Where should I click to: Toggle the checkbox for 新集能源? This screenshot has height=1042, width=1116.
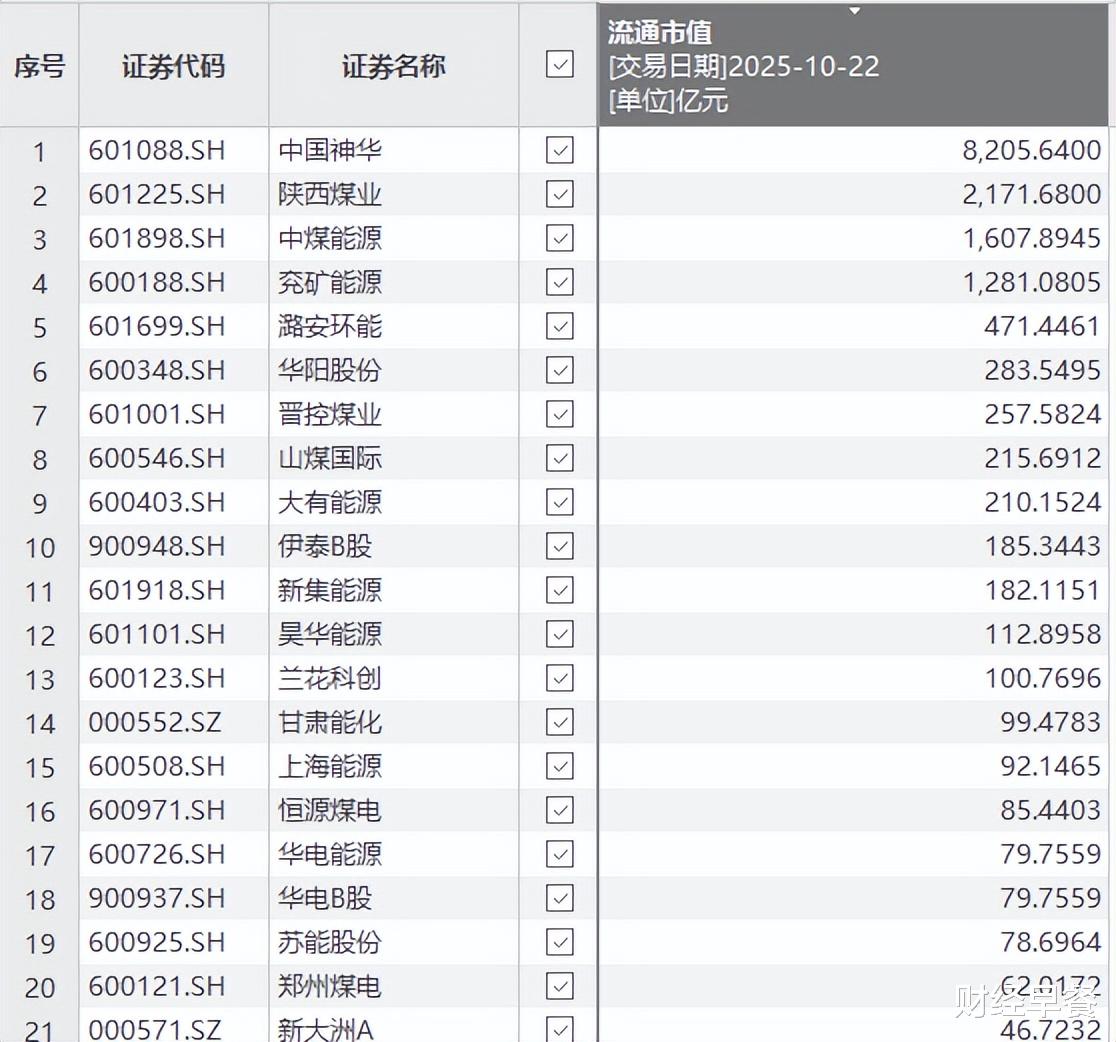[559, 590]
